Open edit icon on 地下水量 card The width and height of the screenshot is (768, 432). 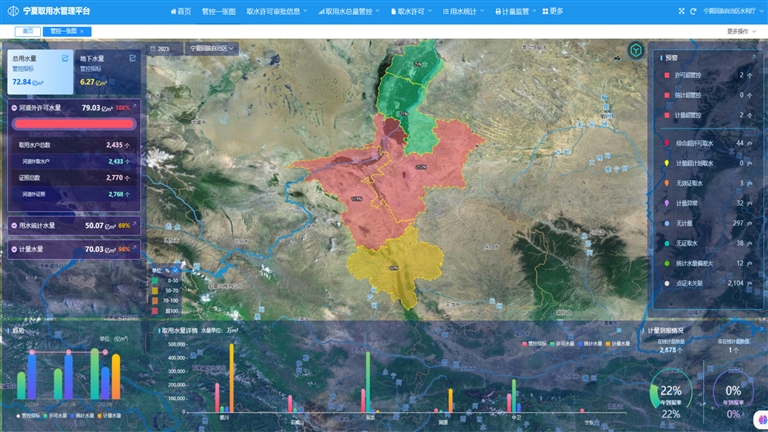click(133, 59)
